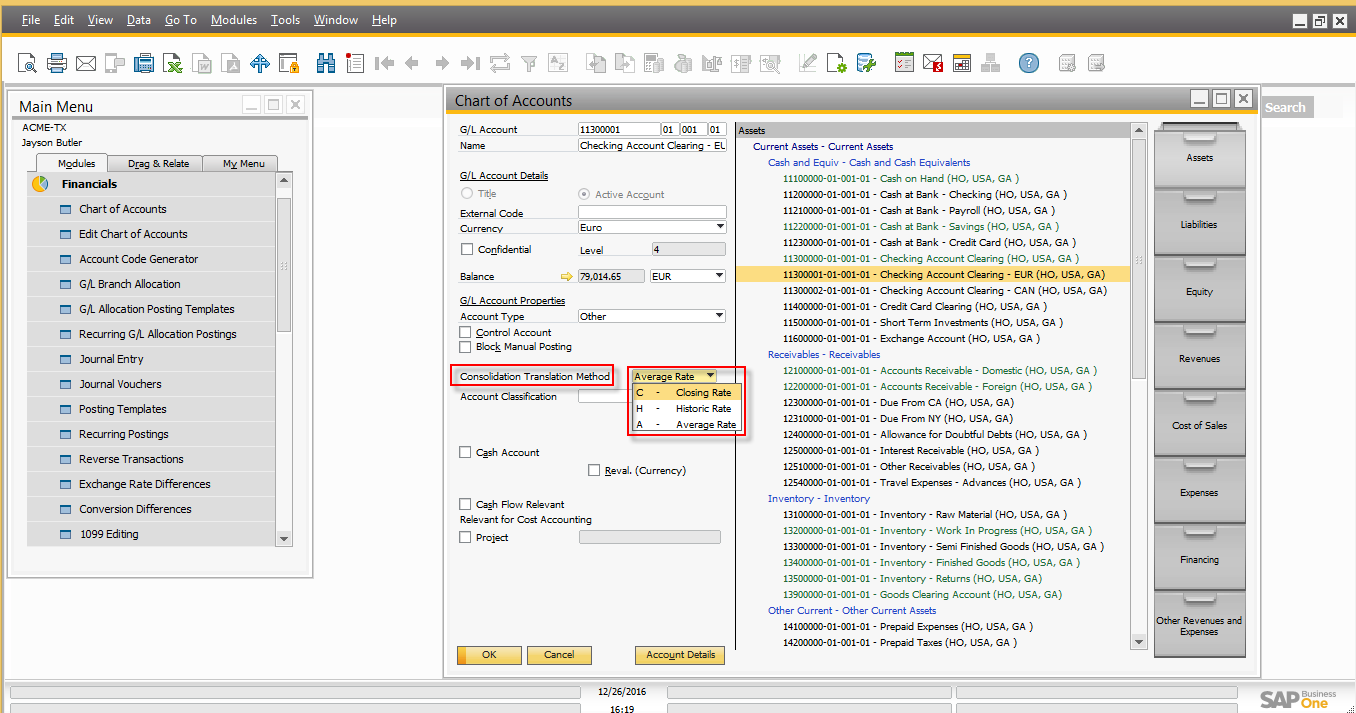
Task: Open the Modules menu in menu bar
Action: pyautogui.click(x=233, y=20)
